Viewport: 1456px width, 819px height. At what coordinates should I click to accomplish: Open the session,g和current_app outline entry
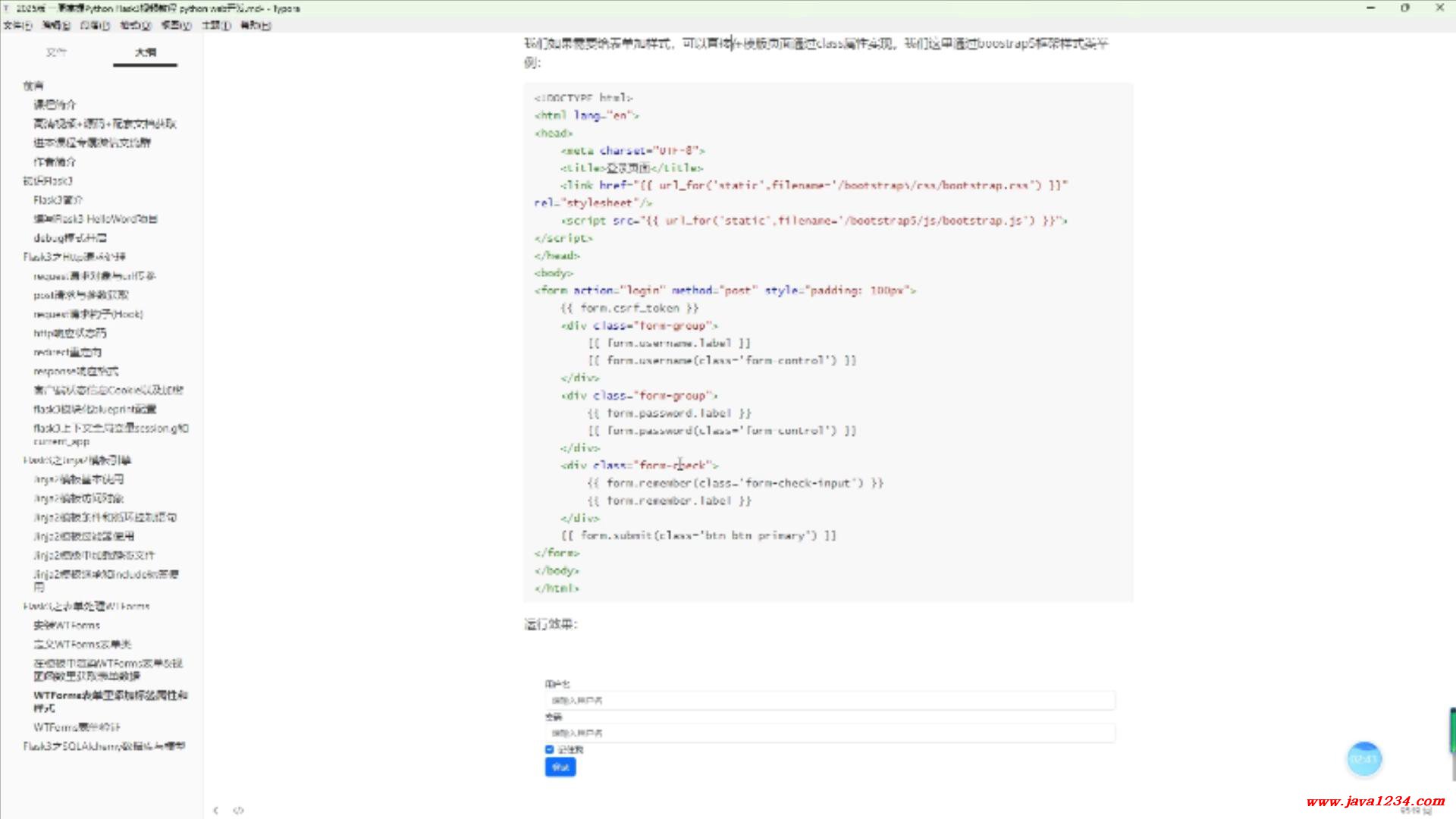coord(111,435)
